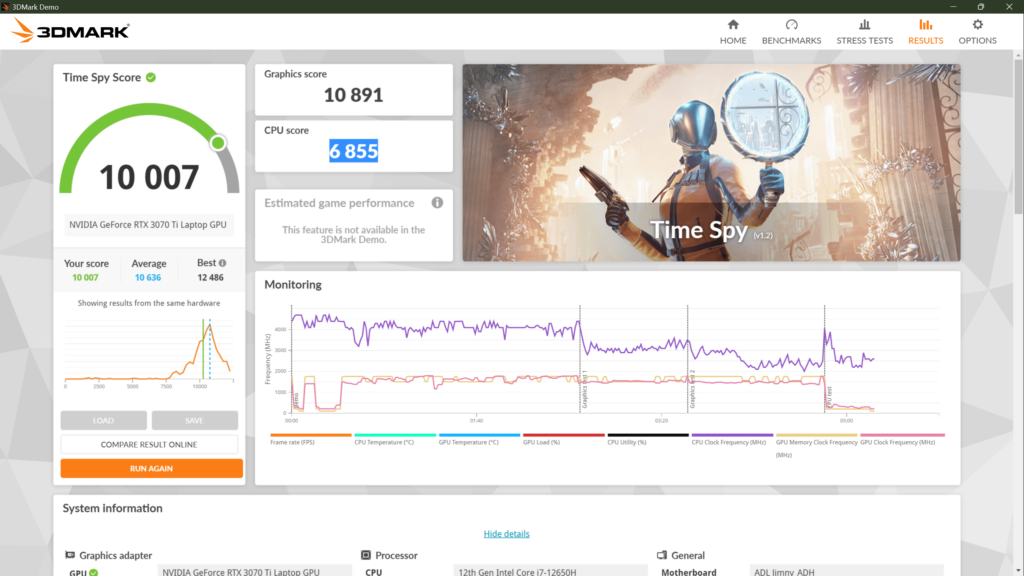
Task: Click the 3DMark Demo title bar icon
Action: (x=5, y=7)
